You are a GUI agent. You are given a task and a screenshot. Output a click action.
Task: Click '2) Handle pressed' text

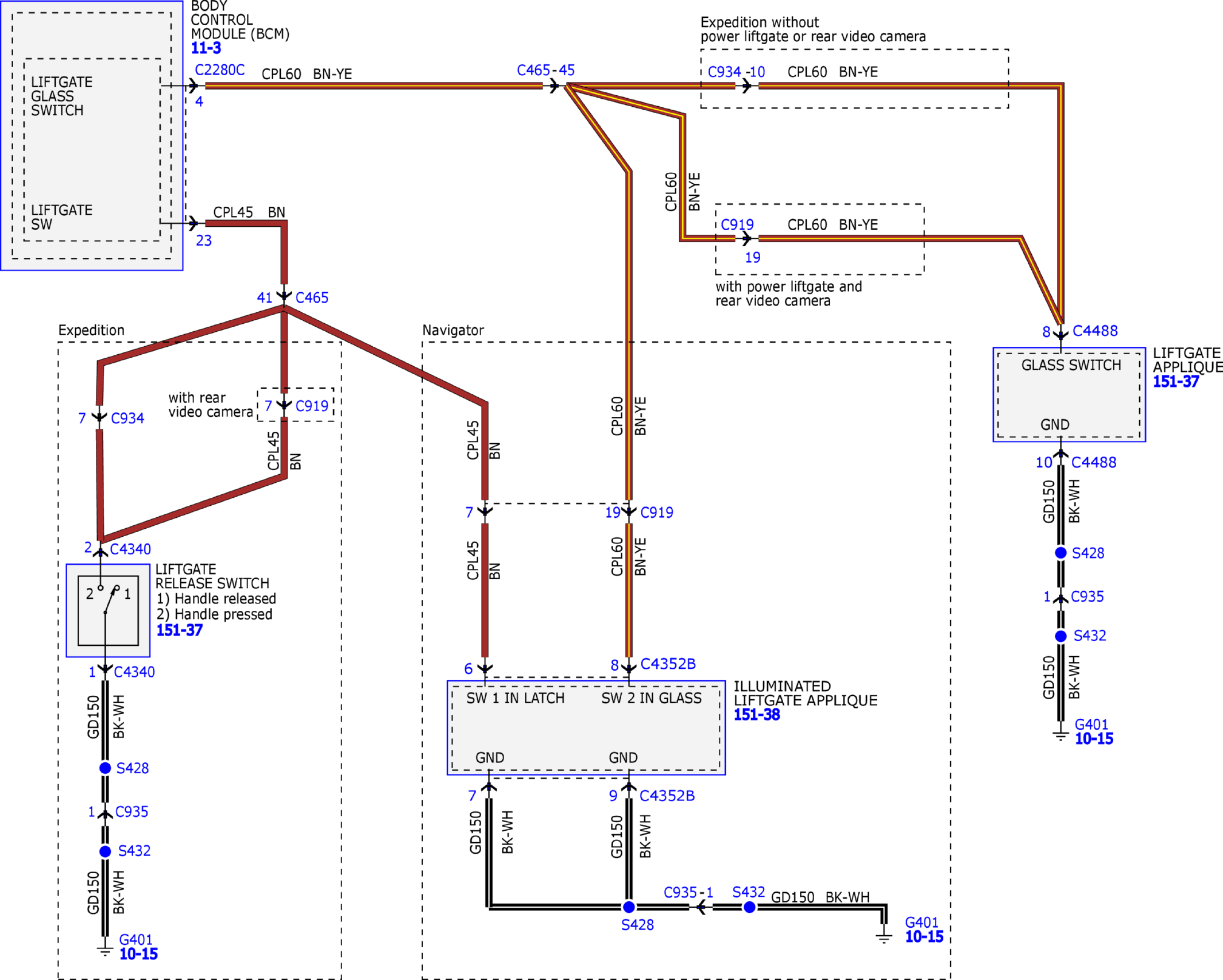tap(214, 614)
